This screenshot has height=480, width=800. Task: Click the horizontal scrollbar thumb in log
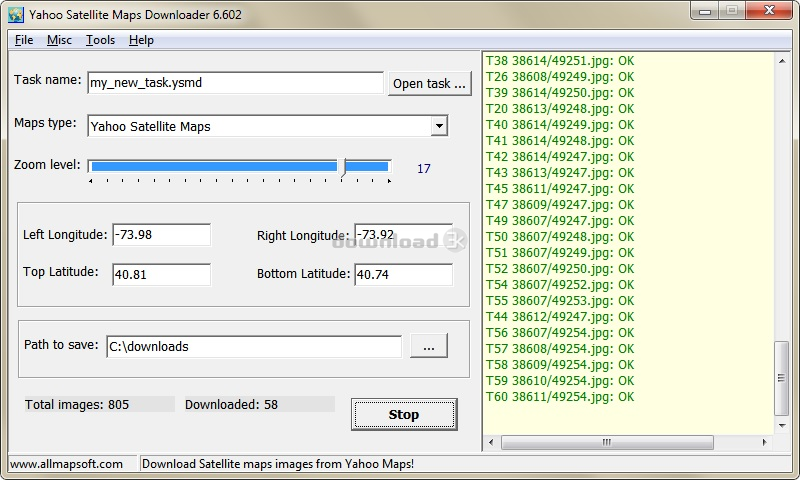(x=607, y=442)
